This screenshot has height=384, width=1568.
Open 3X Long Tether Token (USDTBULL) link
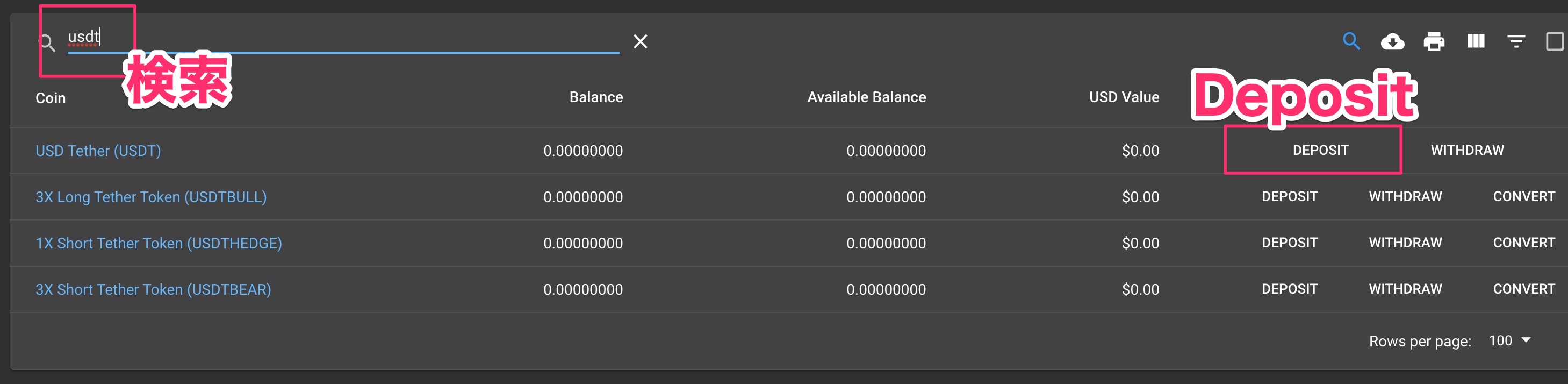coord(151,197)
